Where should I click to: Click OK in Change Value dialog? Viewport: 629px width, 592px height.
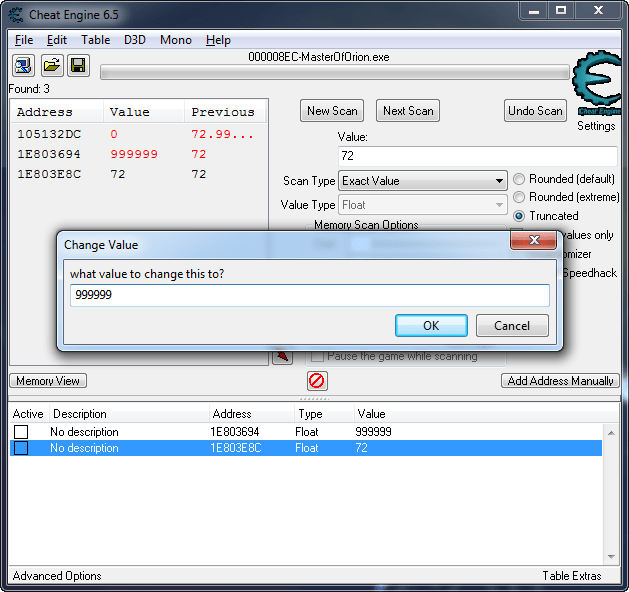431,325
